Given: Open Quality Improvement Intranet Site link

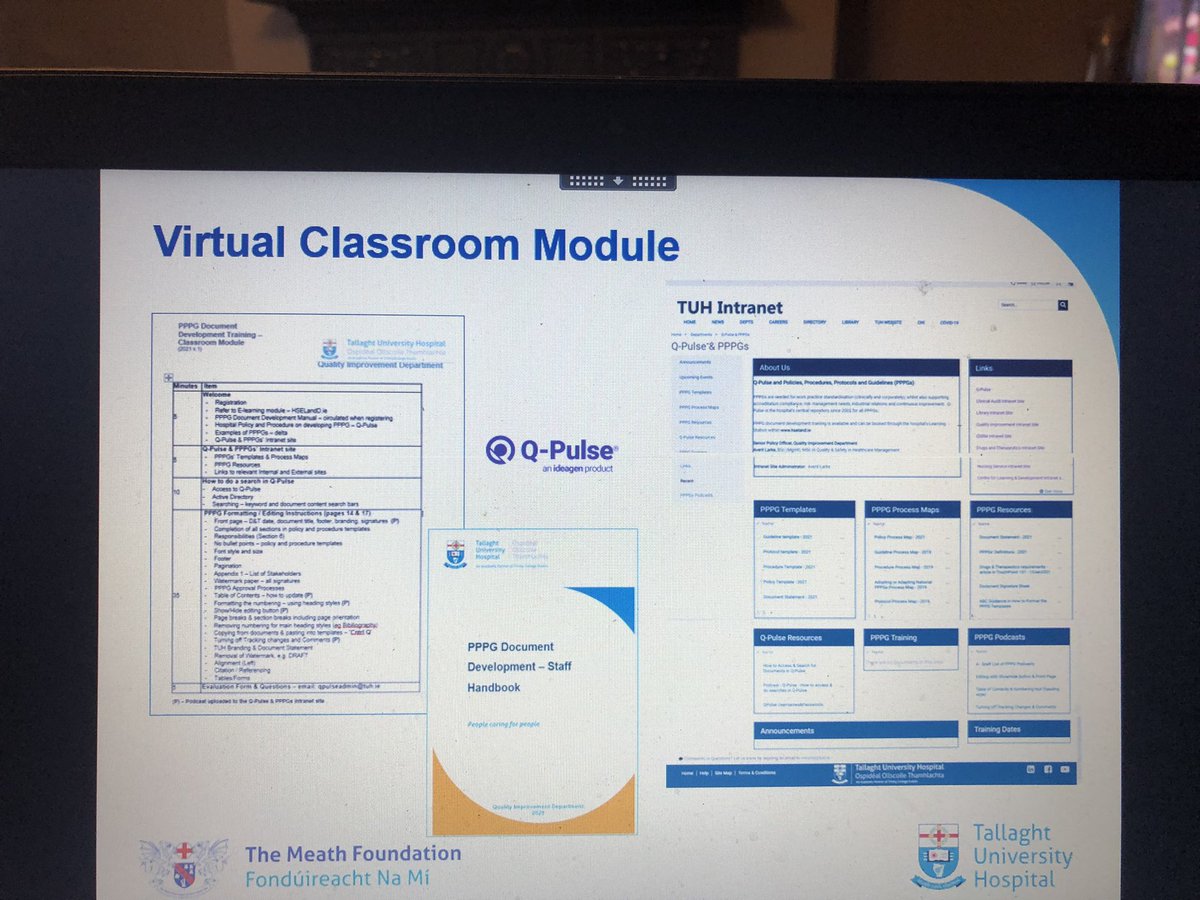Looking at the screenshot, I should pos(1007,425).
